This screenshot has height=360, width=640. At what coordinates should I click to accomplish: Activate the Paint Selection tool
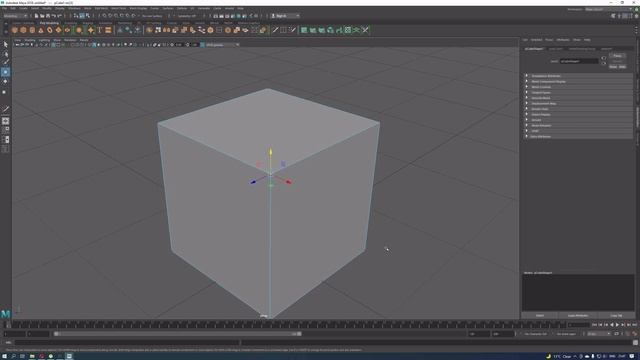coord(5,62)
